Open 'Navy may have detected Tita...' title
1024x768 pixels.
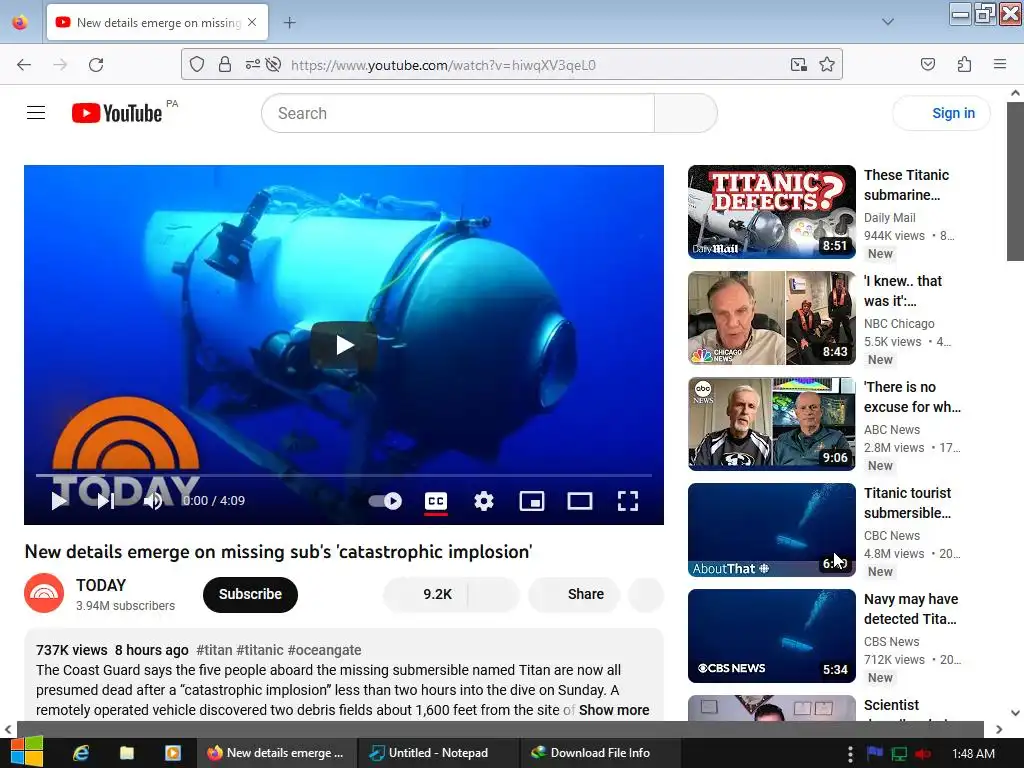click(x=911, y=609)
